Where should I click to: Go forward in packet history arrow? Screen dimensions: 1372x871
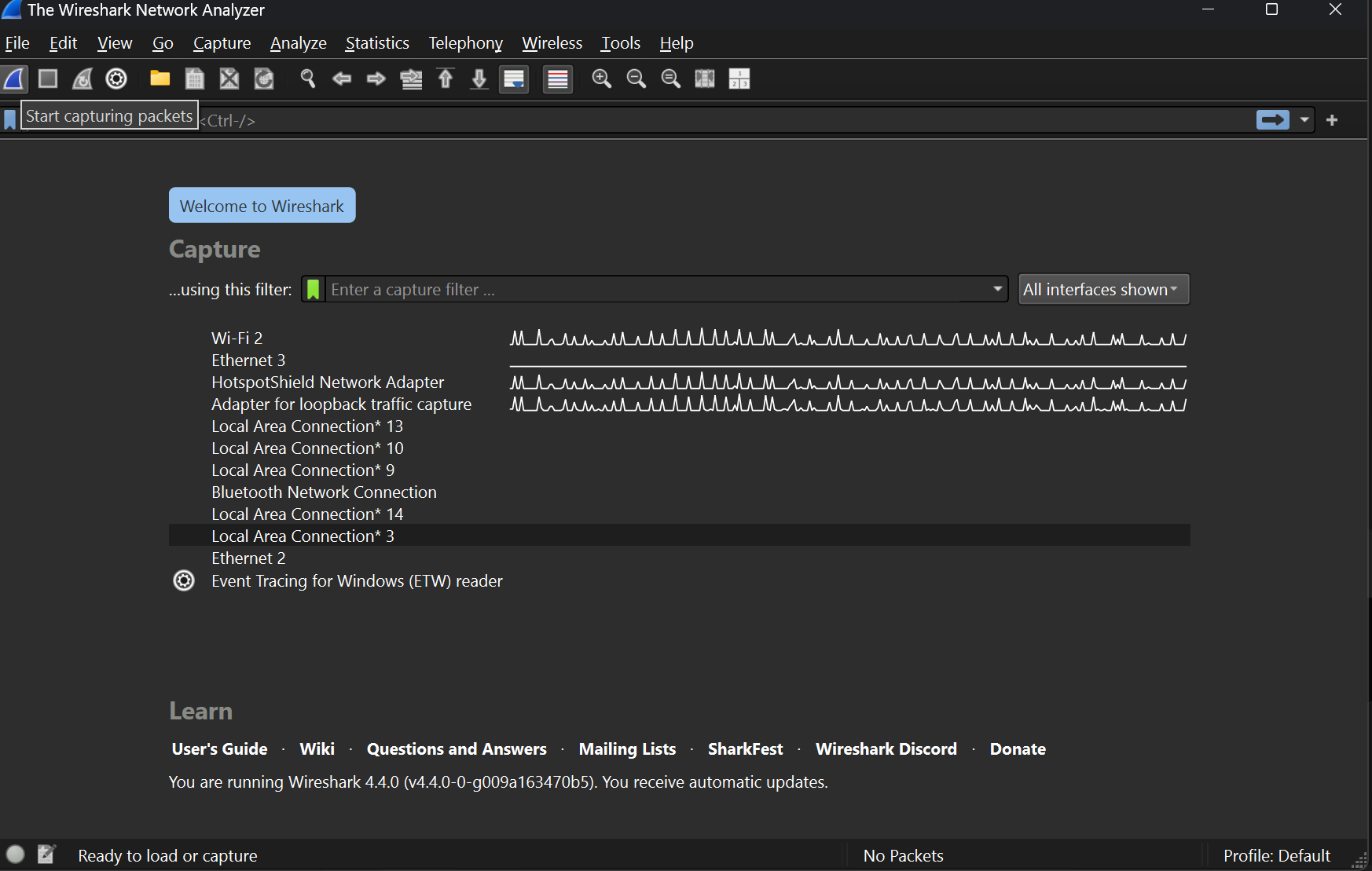[376, 79]
